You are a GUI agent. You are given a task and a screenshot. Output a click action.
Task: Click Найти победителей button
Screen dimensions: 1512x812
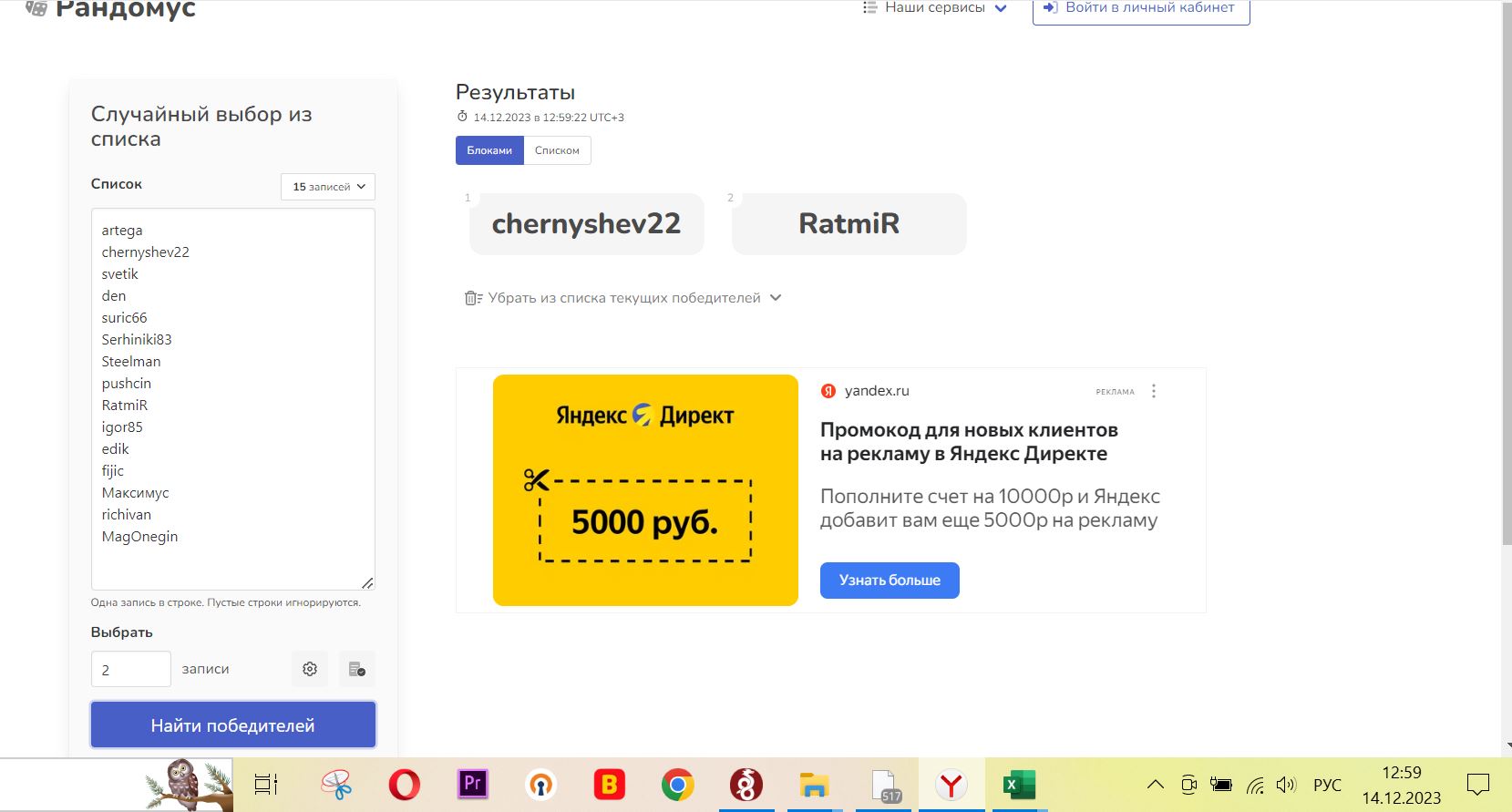[233, 725]
